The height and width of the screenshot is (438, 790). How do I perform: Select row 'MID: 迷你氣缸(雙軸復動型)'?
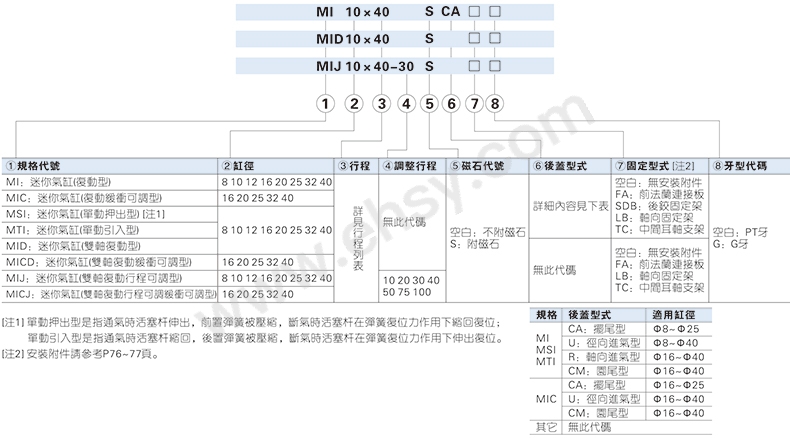click(x=110, y=246)
